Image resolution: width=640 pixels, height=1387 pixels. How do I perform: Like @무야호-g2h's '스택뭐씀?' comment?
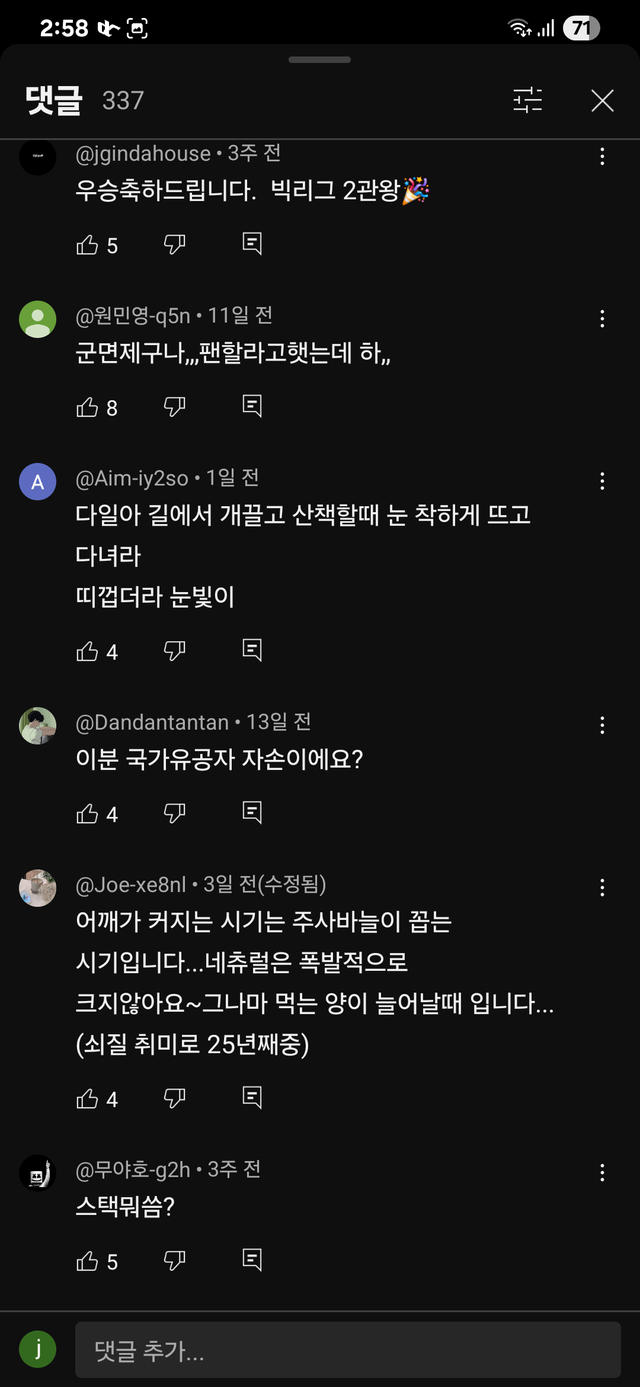click(88, 1261)
